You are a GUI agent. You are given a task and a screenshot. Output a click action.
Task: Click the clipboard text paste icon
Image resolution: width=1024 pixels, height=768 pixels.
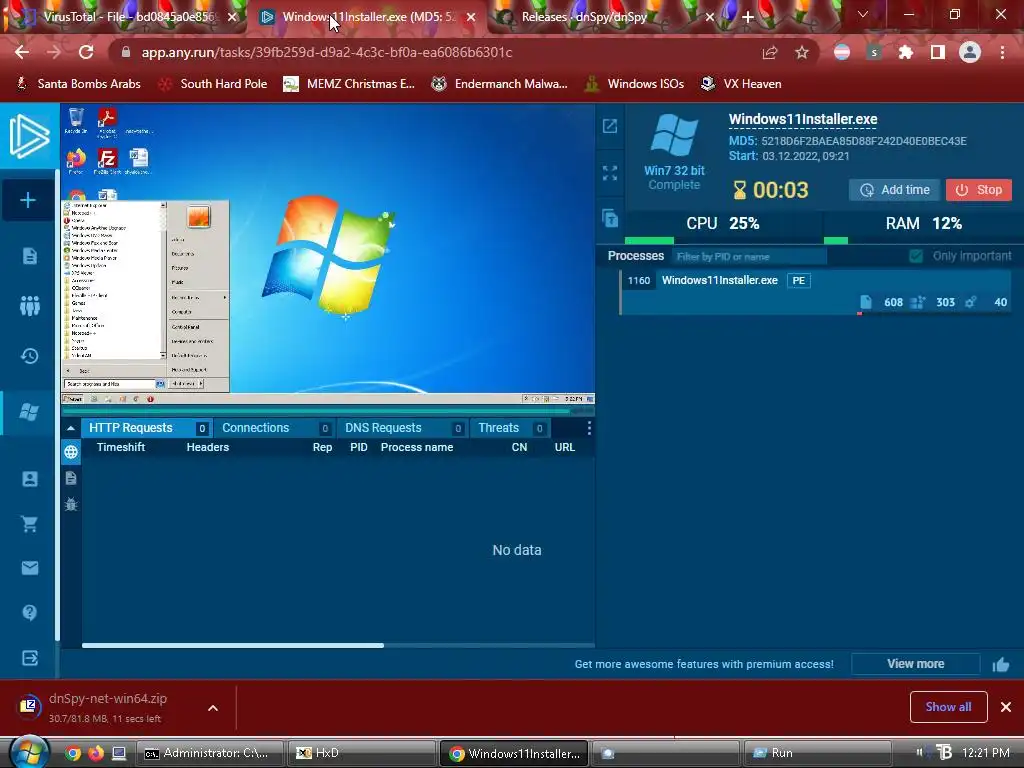[610, 218]
